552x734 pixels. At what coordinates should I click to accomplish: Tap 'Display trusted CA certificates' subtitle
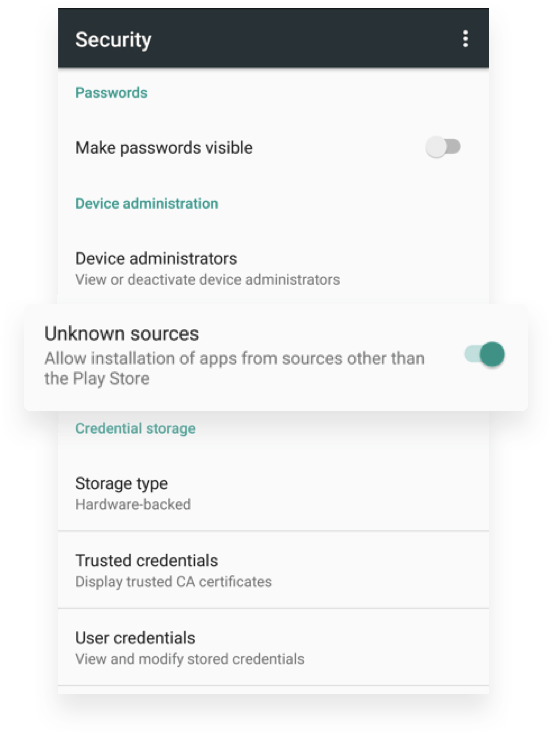[x=174, y=582]
